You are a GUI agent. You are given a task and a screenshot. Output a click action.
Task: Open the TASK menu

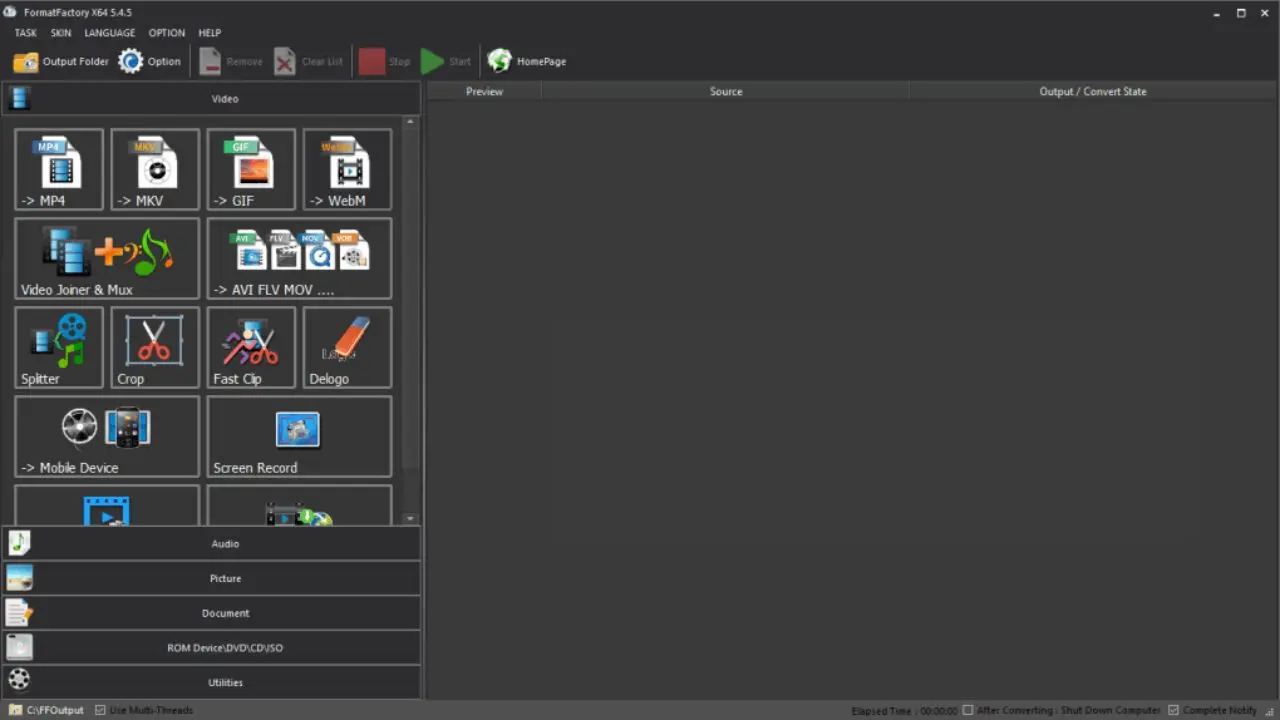(x=25, y=33)
